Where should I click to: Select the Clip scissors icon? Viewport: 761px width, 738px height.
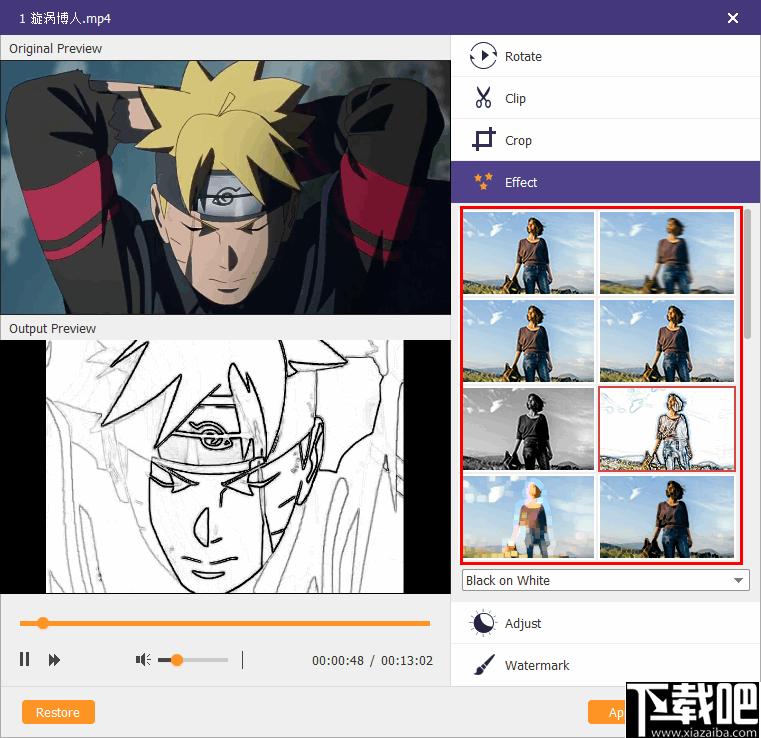pyautogui.click(x=483, y=98)
